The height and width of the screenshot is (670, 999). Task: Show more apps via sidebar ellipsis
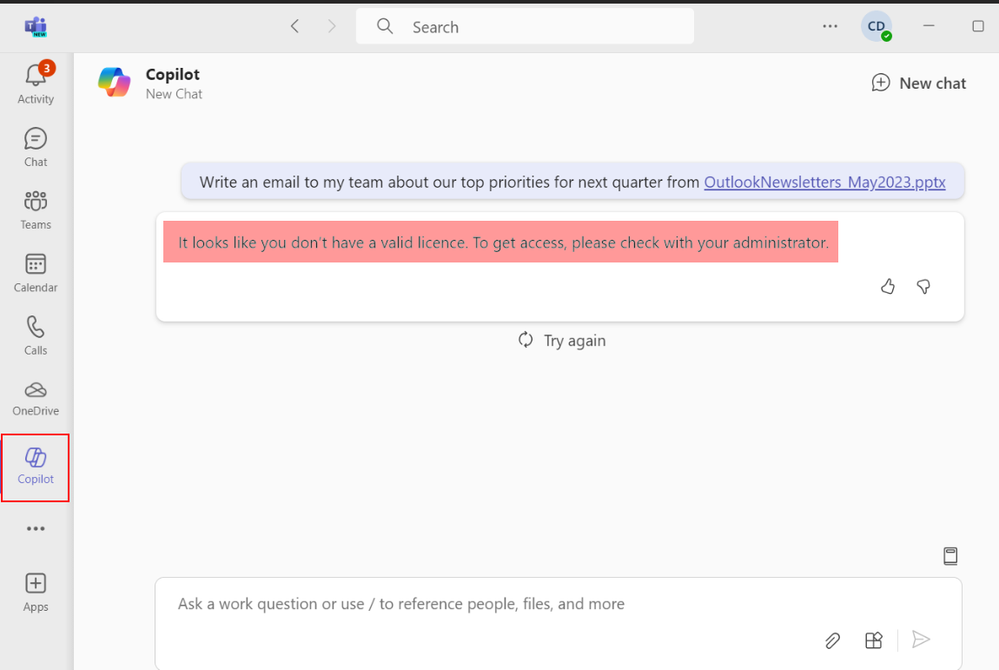(x=36, y=529)
